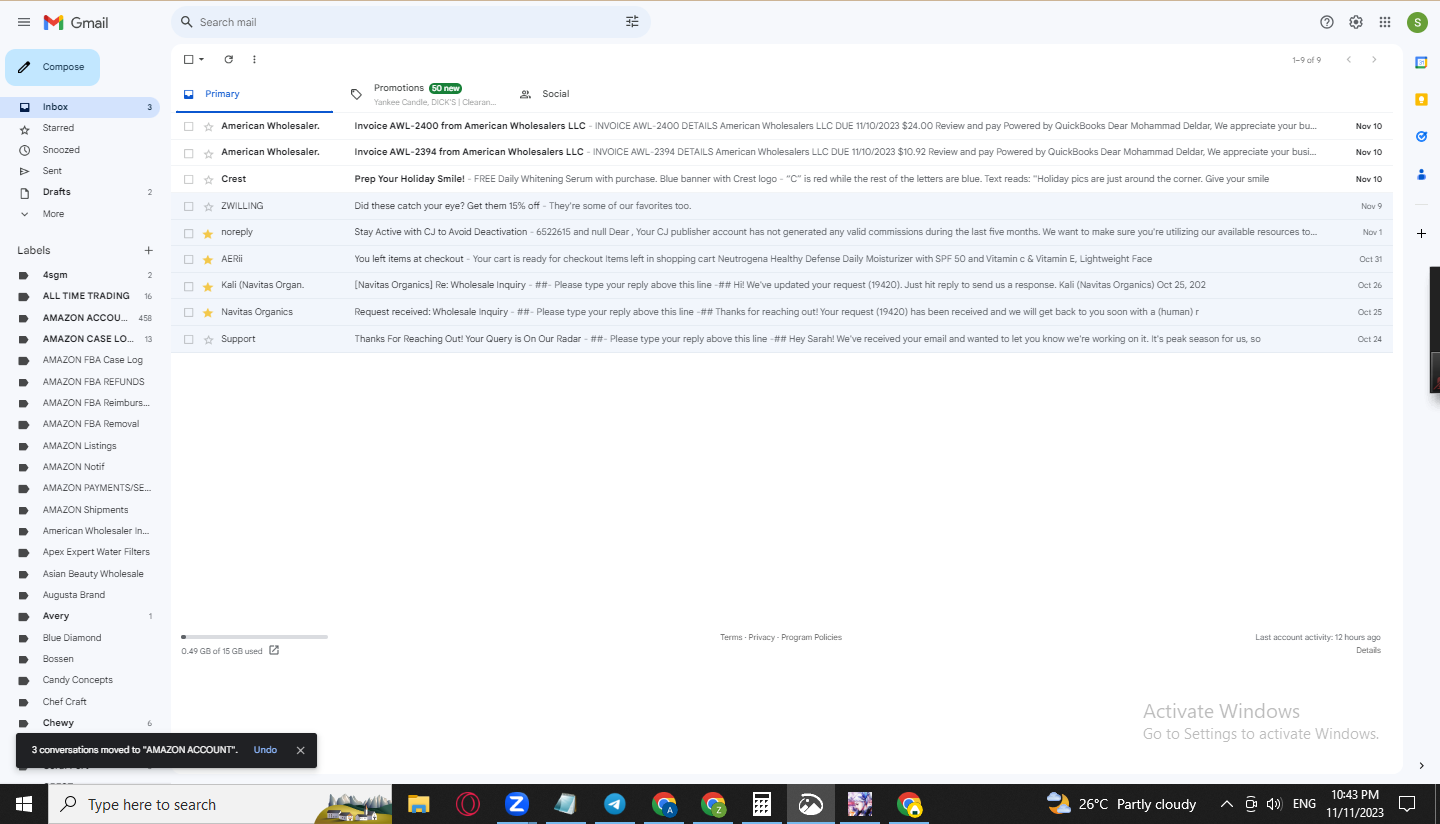Get add-ons with the plus icon

pyautogui.click(x=1421, y=233)
